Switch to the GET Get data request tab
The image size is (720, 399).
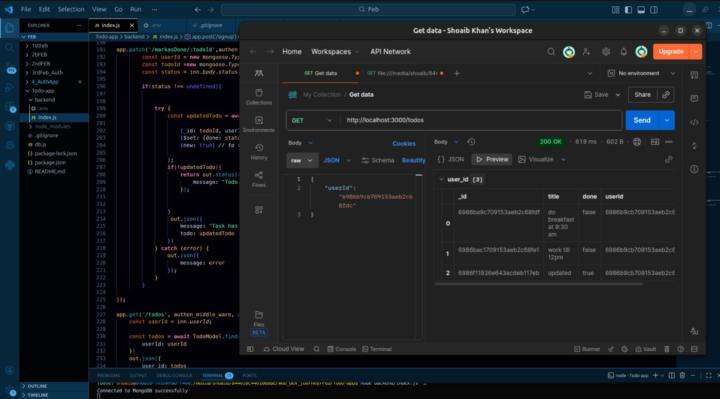pyautogui.click(x=321, y=73)
